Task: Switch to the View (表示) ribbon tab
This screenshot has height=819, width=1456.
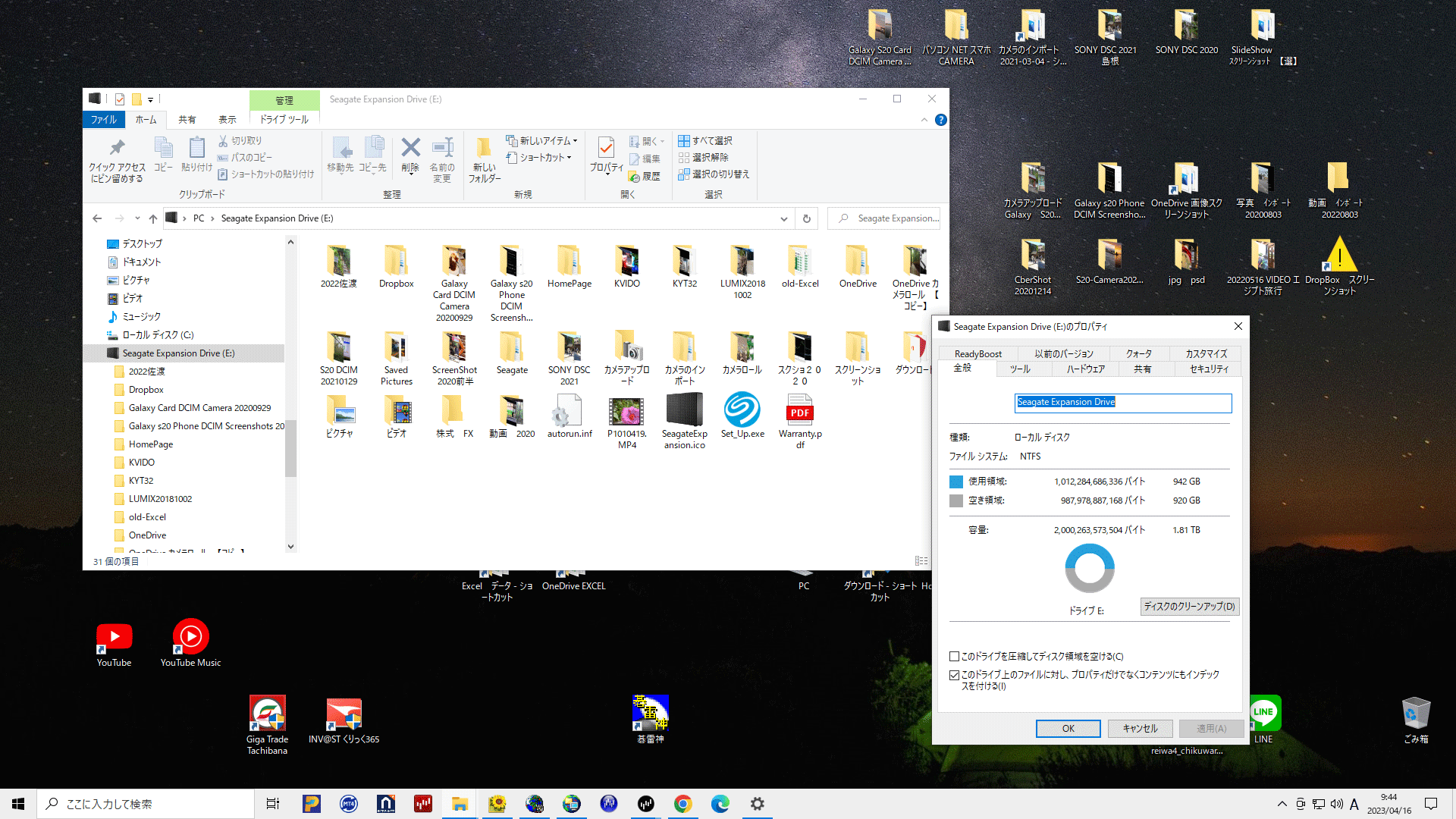Action: point(227,120)
